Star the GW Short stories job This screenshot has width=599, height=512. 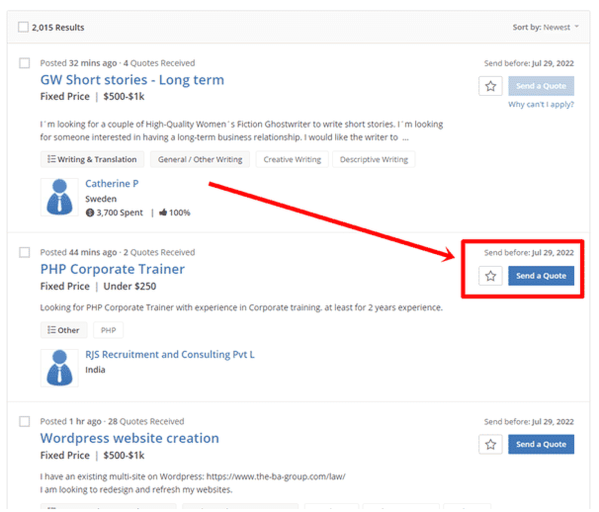490,86
